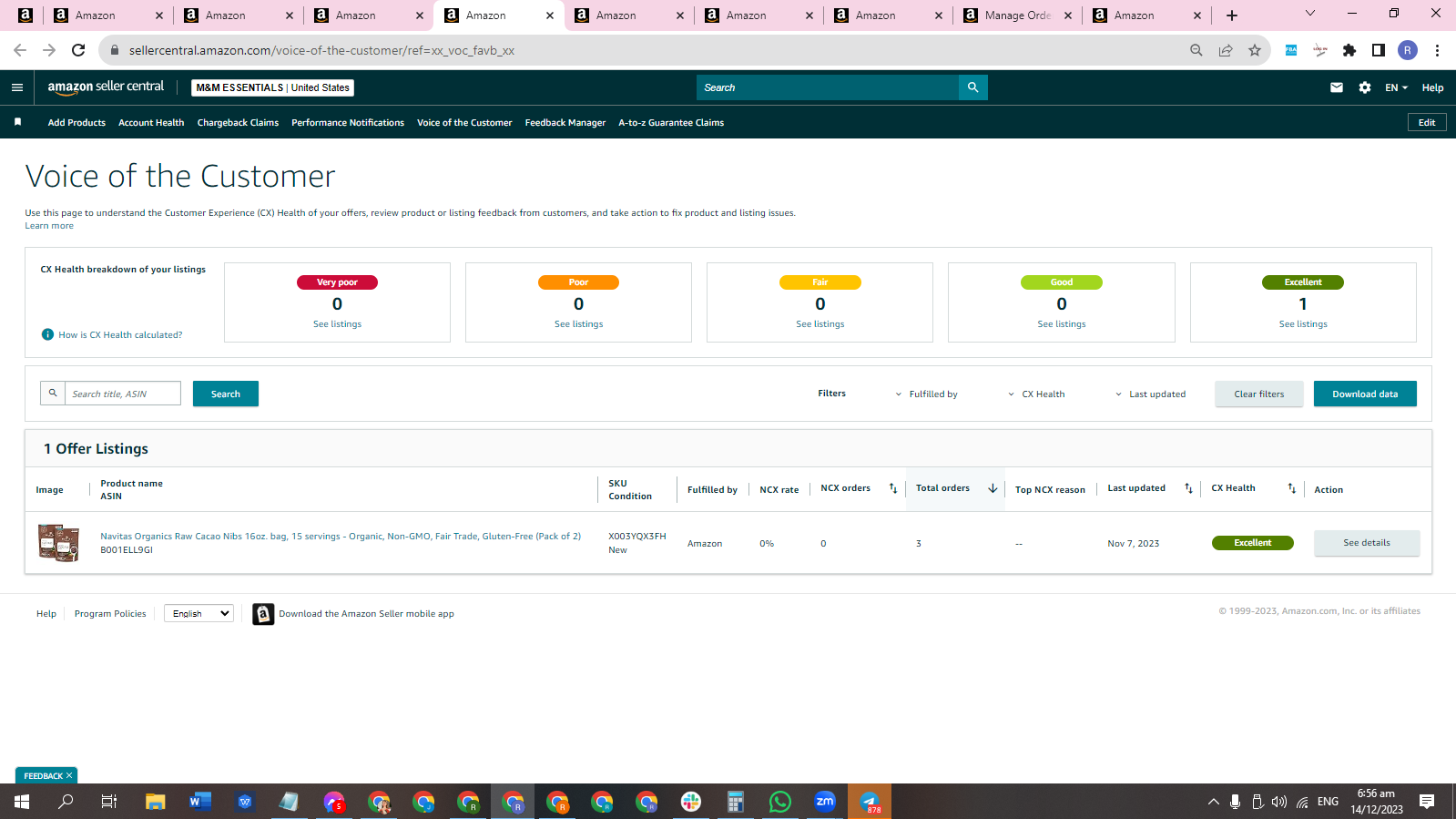Expand the Last updated filter

pos(1150,394)
